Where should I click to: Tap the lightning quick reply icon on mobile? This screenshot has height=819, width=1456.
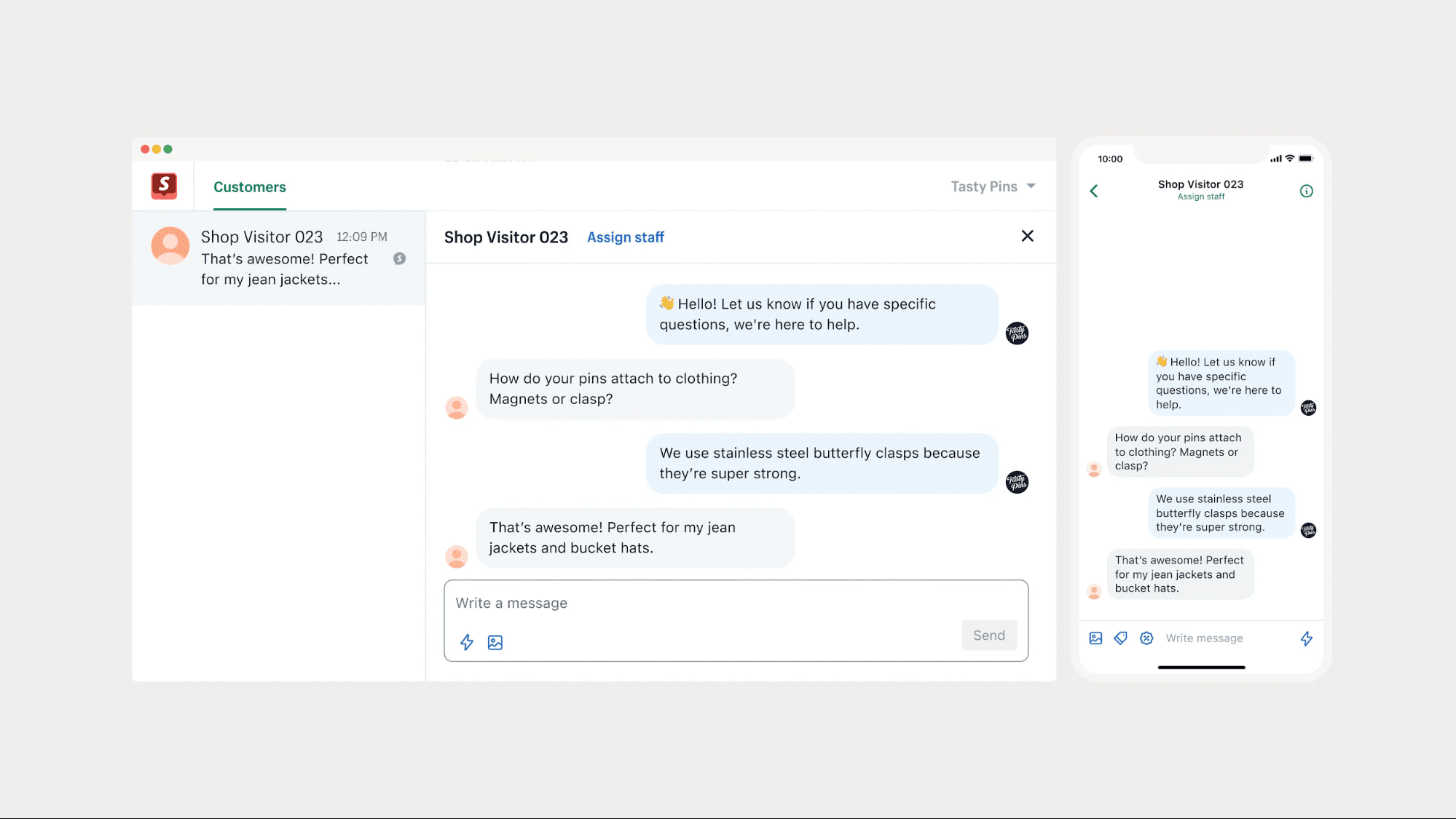click(1306, 638)
